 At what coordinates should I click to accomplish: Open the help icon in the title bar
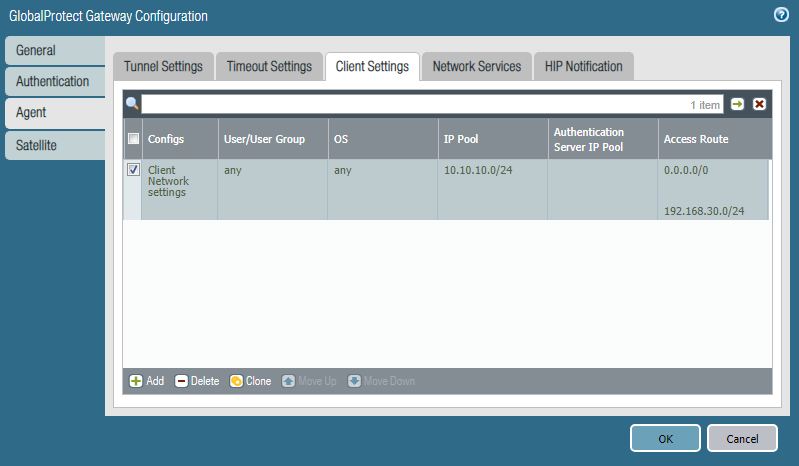click(x=781, y=15)
